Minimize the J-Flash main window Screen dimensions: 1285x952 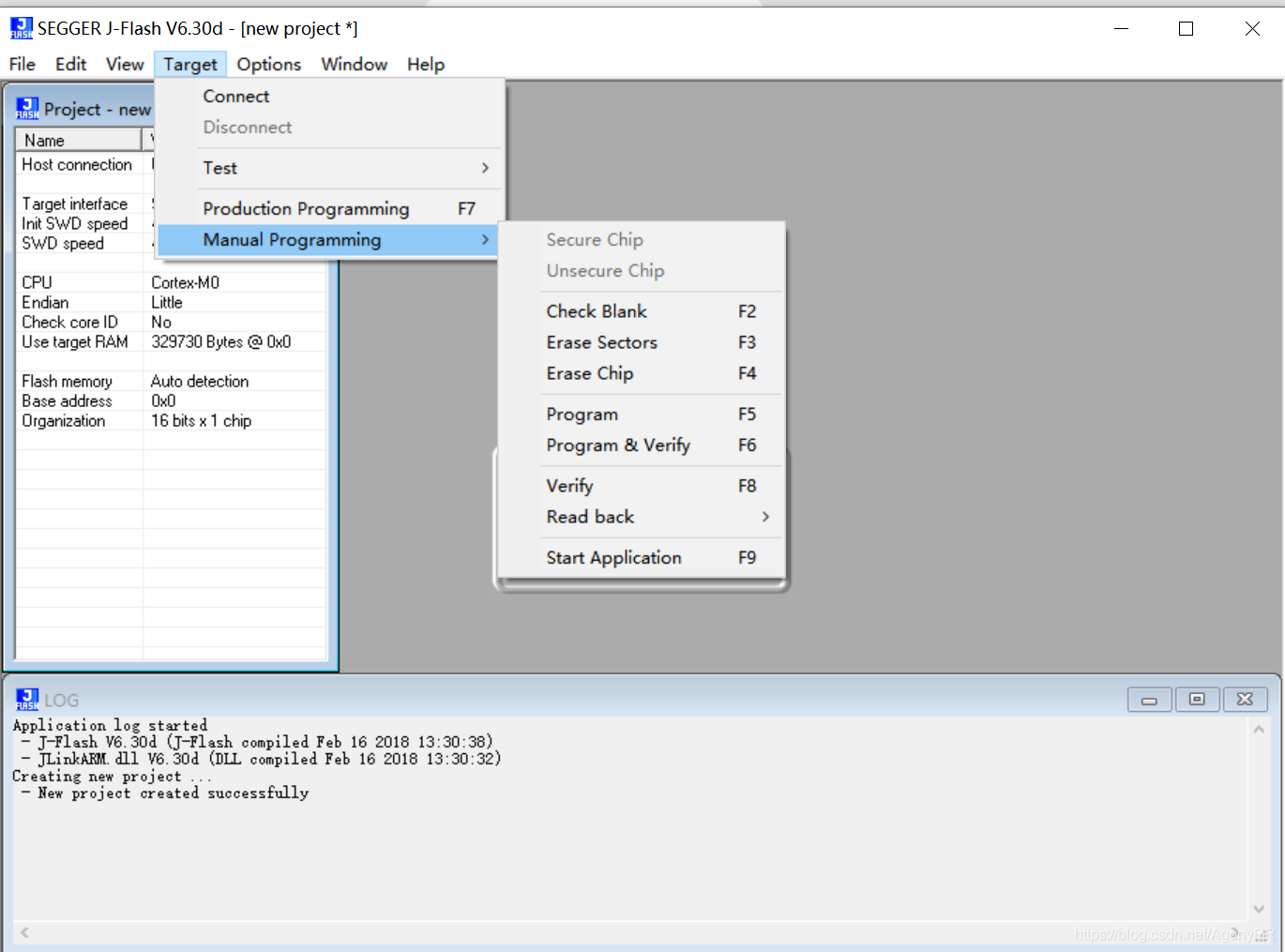click(x=1122, y=28)
